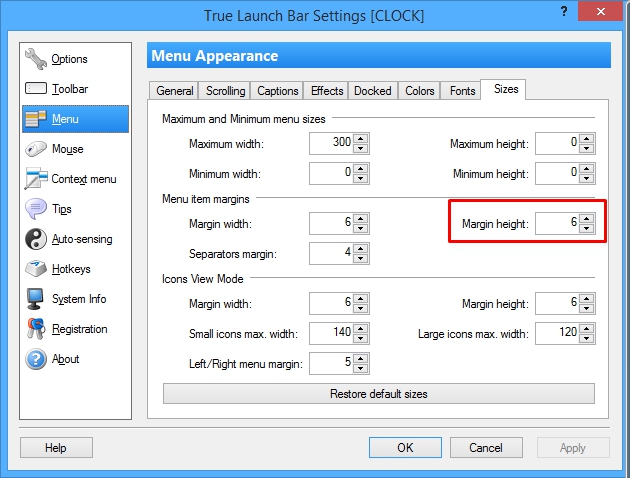Click Restore default sizes button
Screen dimensions: 630x478
point(378,394)
